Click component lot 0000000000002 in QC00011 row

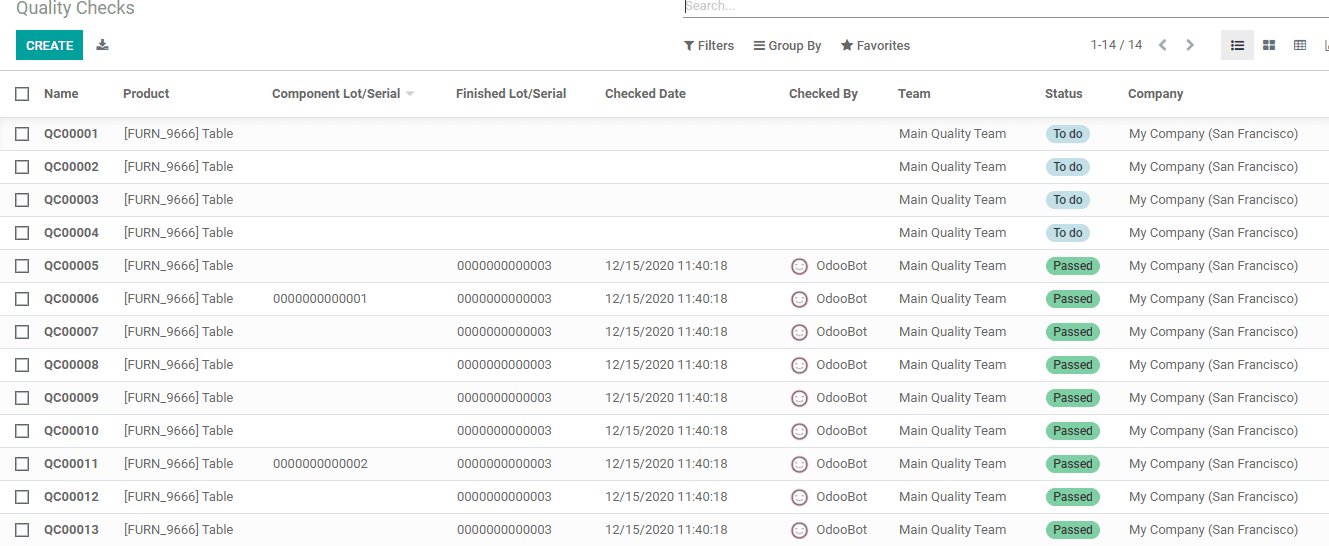320,464
